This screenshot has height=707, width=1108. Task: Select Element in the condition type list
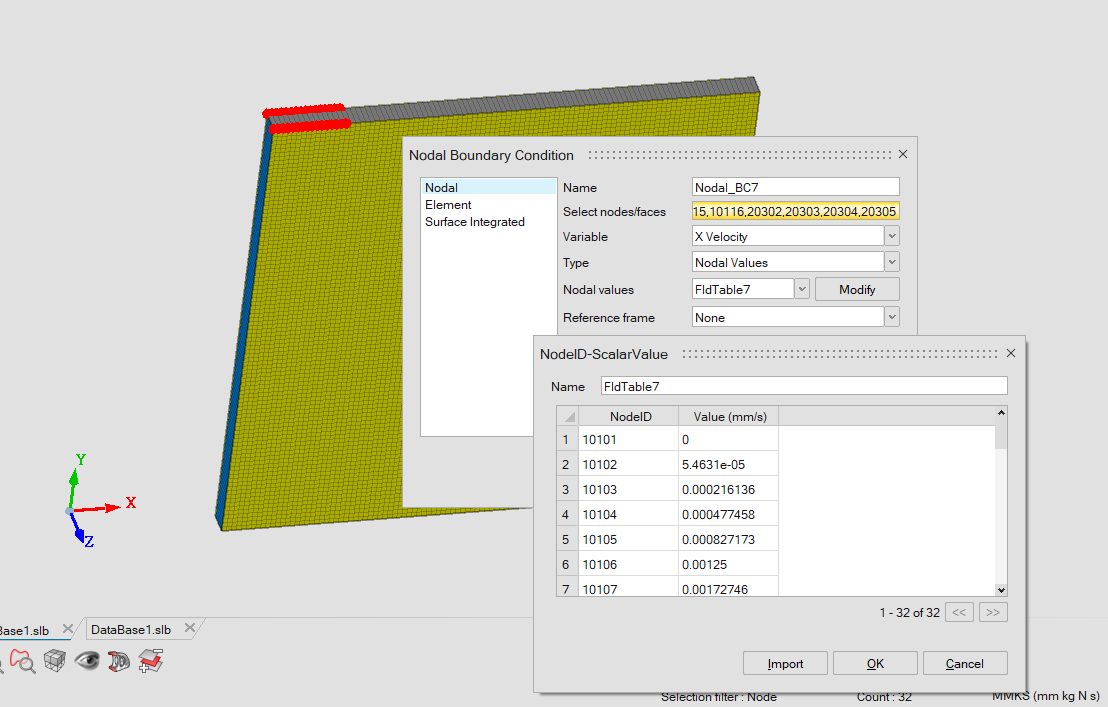(x=488, y=205)
